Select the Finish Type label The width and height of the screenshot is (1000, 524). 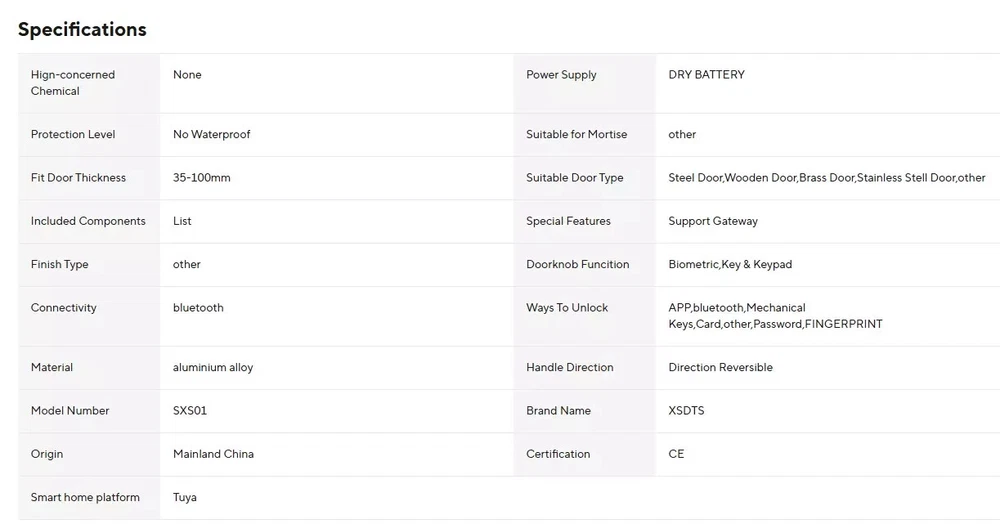[59, 265]
